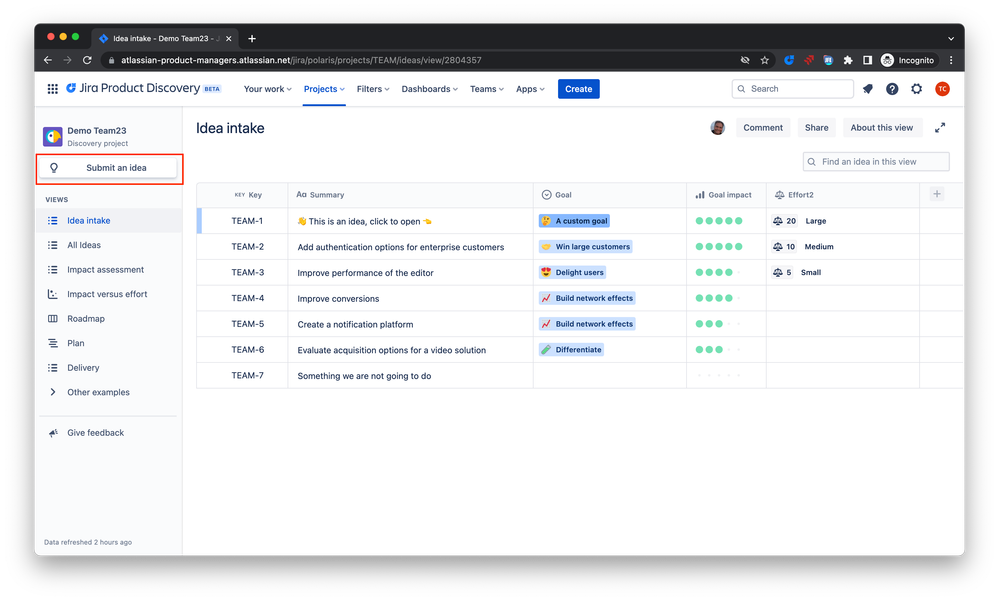
Task: Open the app switcher grid icon
Action: [x=53, y=89]
